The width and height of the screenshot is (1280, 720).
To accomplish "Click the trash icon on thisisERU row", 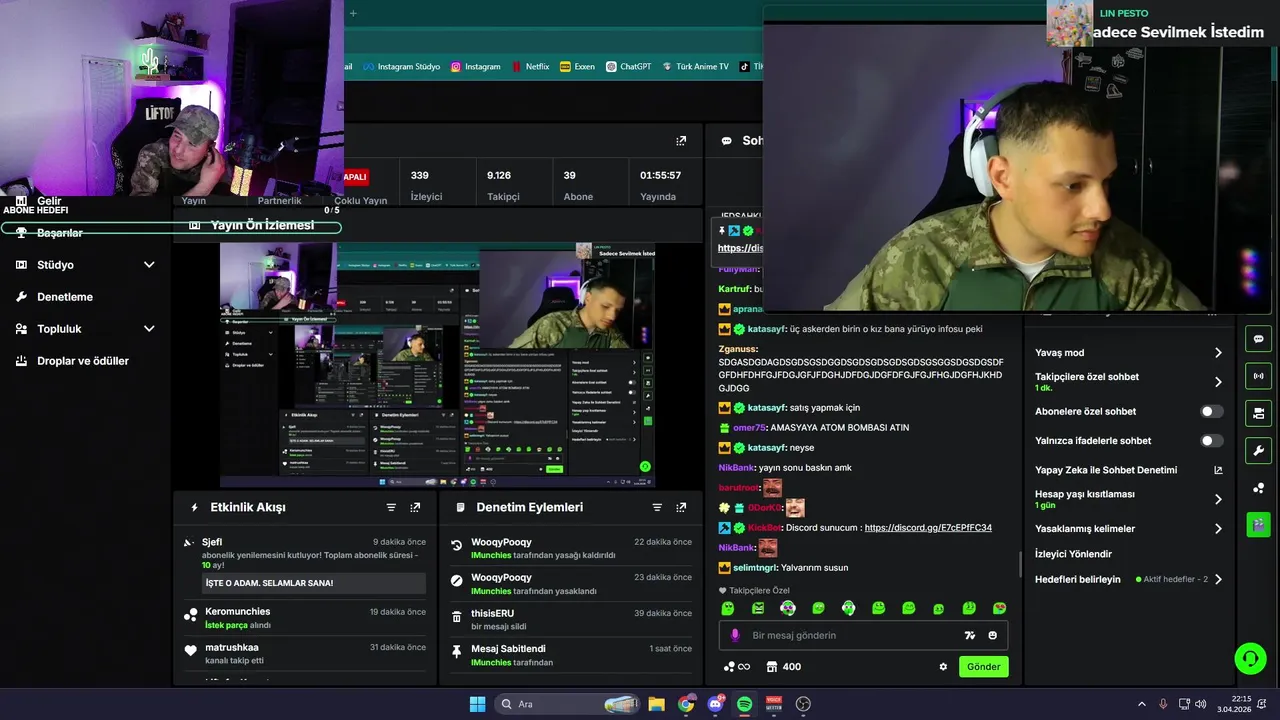I will (457, 615).
